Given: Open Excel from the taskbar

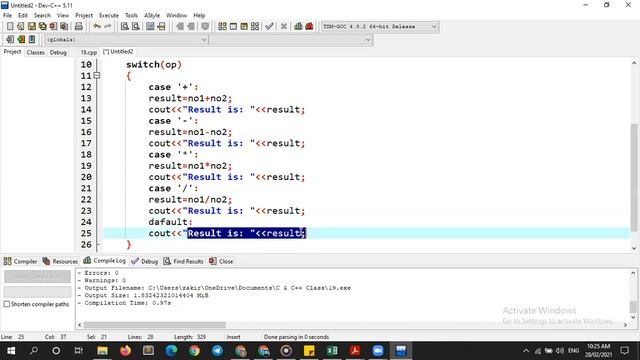Looking at the screenshot, I should click(x=332, y=351).
